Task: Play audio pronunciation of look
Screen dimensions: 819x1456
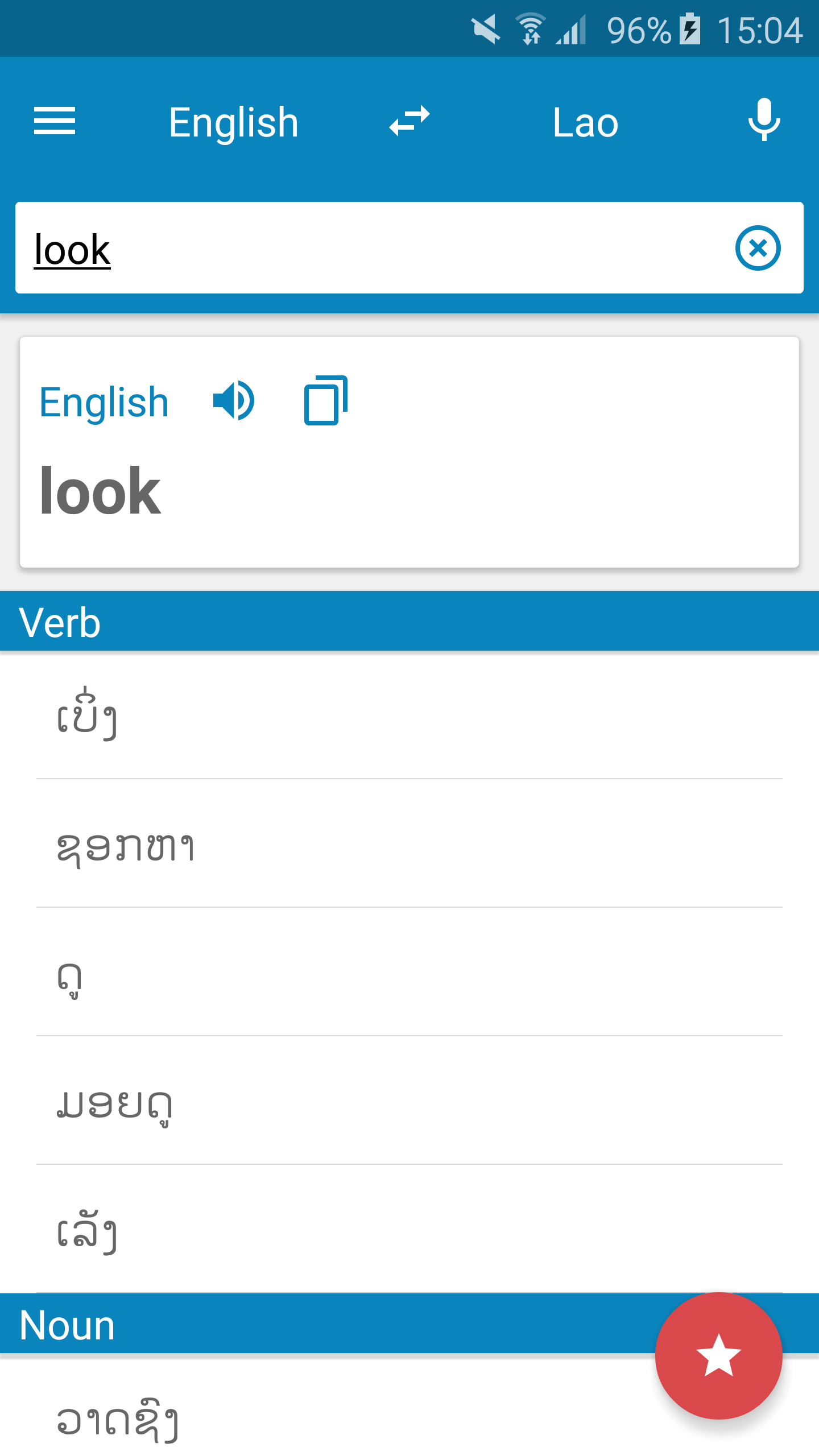Action: (x=234, y=401)
